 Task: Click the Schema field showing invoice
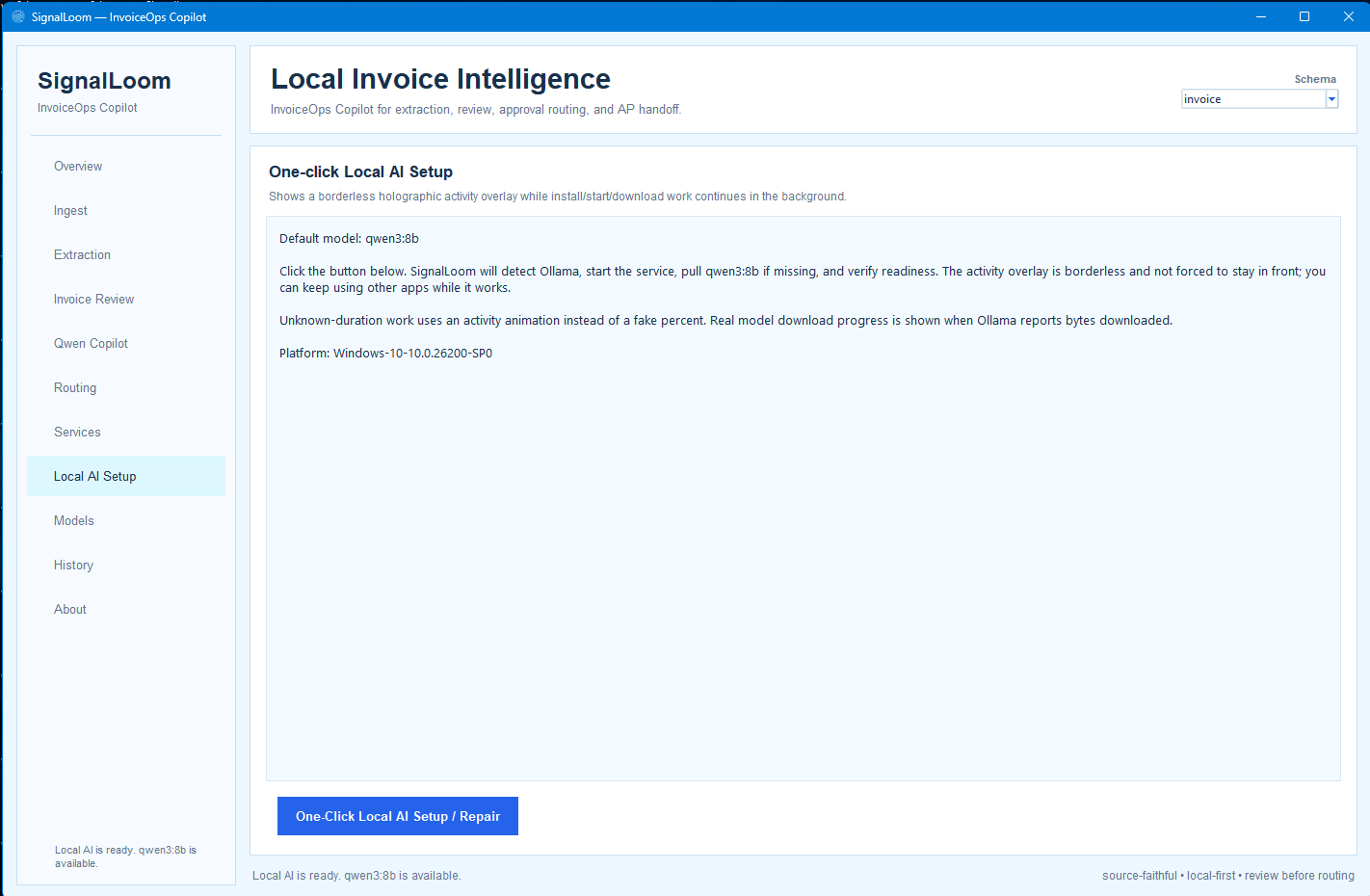click(x=1253, y=98)
